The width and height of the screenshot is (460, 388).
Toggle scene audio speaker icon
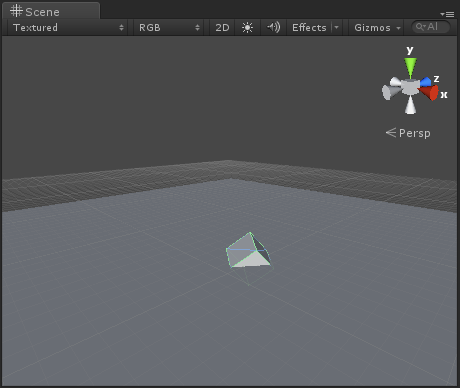(273, 27)
